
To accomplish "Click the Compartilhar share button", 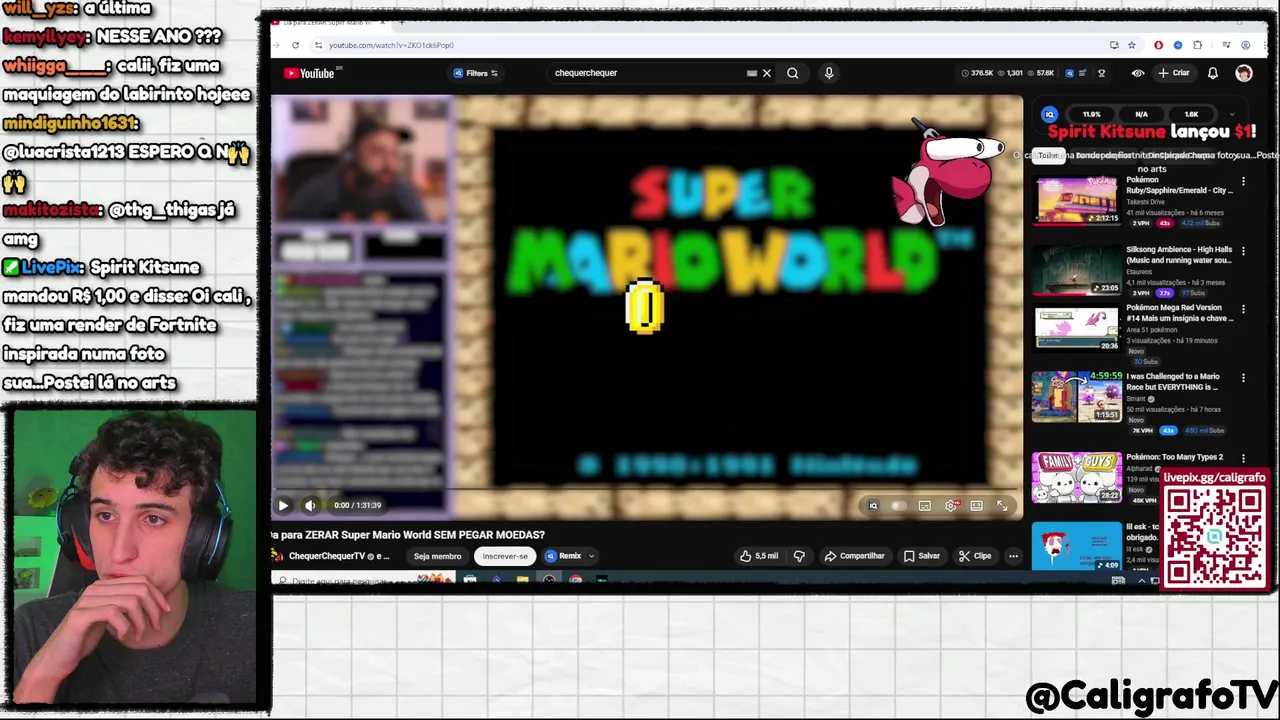I will tap(854, 556).
